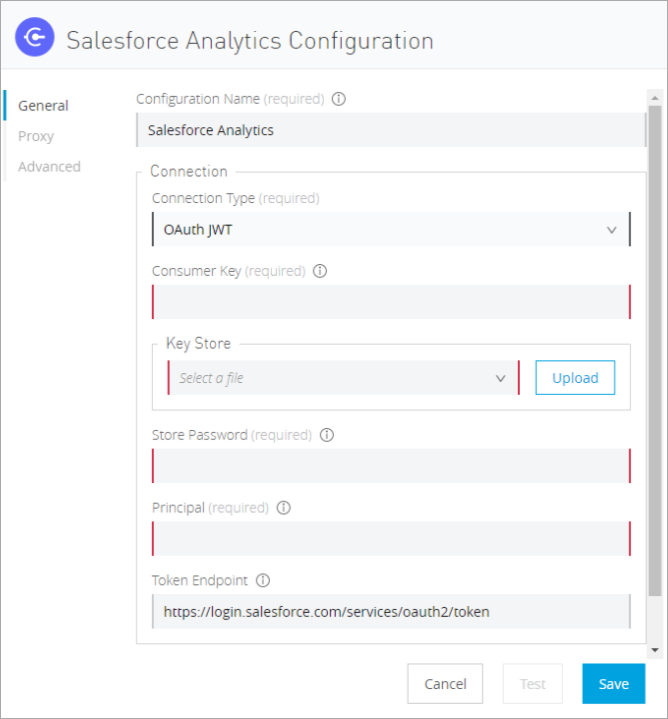Image resolution: width=668 pixels, height=719 pixels.
Task: Click info icon beside Store Password
Action: coord(326,435)
